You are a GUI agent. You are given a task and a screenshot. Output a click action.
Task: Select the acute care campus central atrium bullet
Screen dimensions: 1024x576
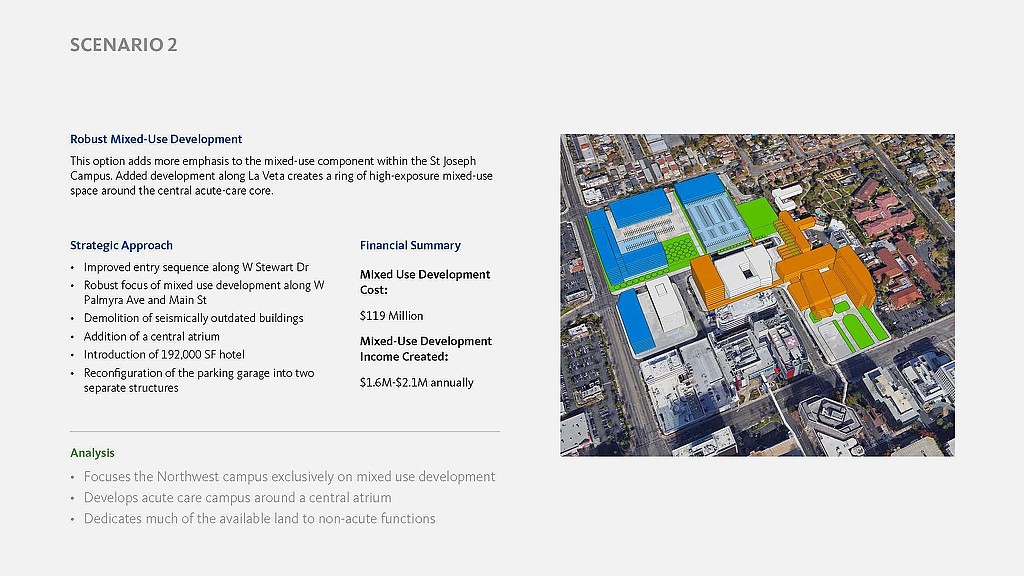click(237, 497)
